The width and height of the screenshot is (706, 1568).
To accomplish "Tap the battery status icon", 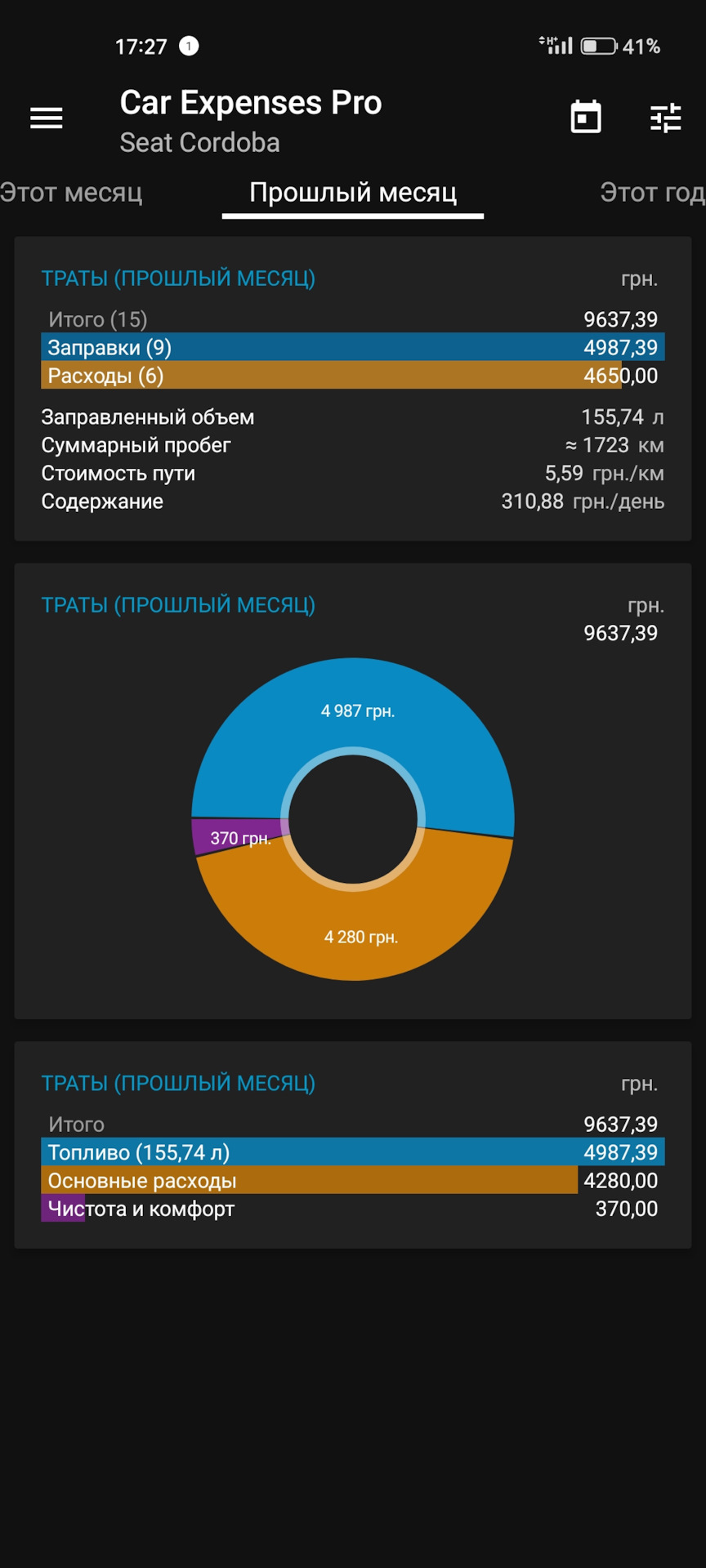I will [x=599, y=47].
